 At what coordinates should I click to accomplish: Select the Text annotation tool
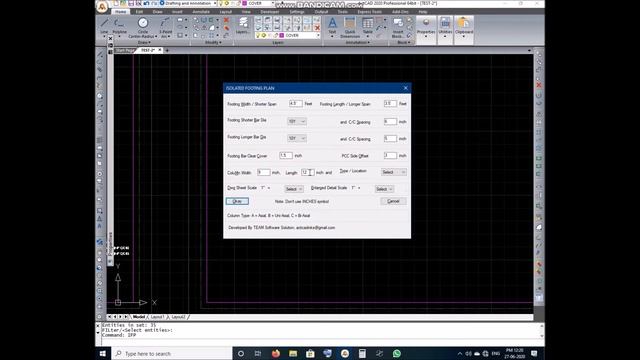pyautogui.click(x=332, y=26)
